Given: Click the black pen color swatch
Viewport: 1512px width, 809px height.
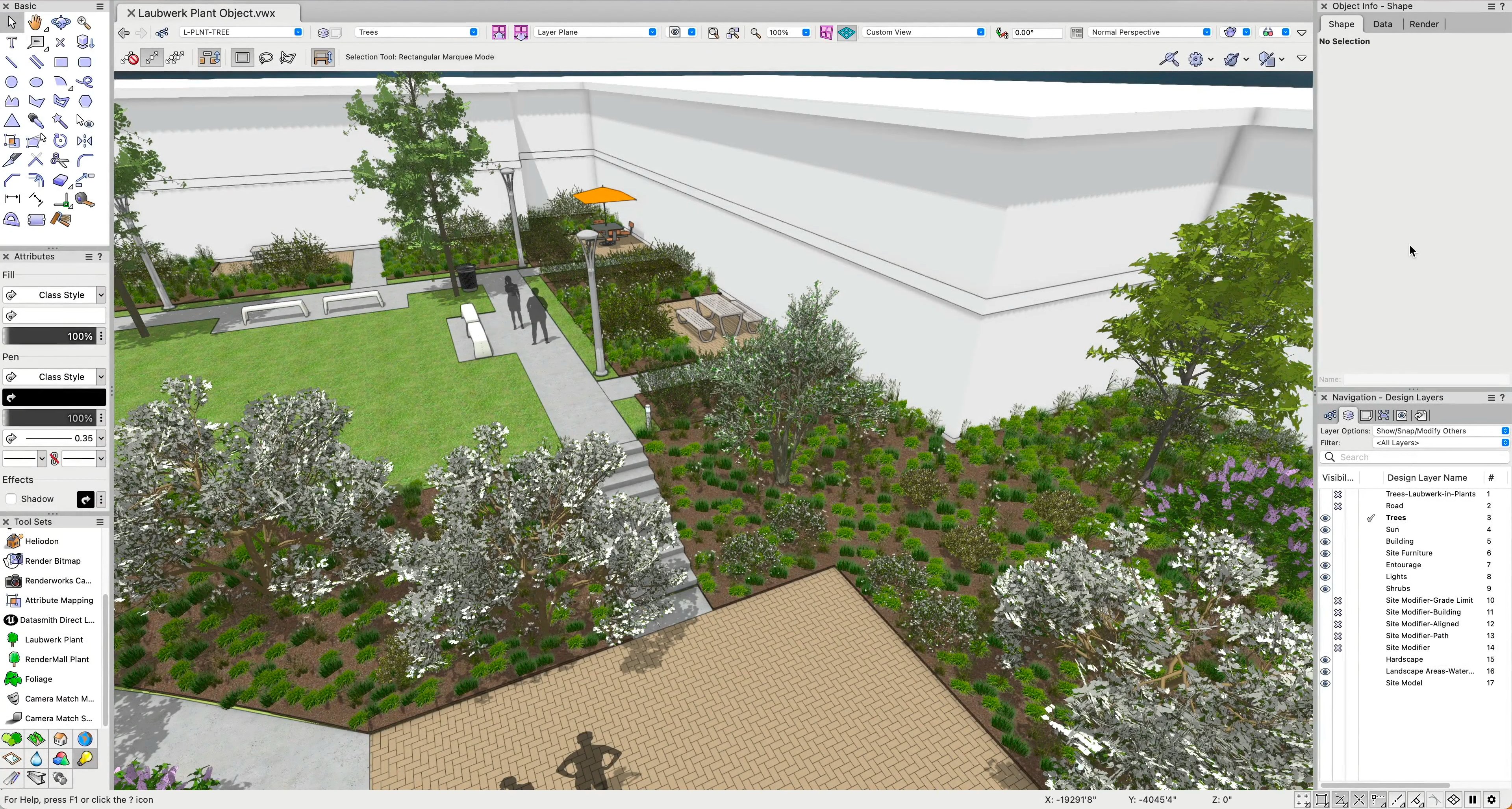Looking at the screenshot, I should [x=54, y=397].
